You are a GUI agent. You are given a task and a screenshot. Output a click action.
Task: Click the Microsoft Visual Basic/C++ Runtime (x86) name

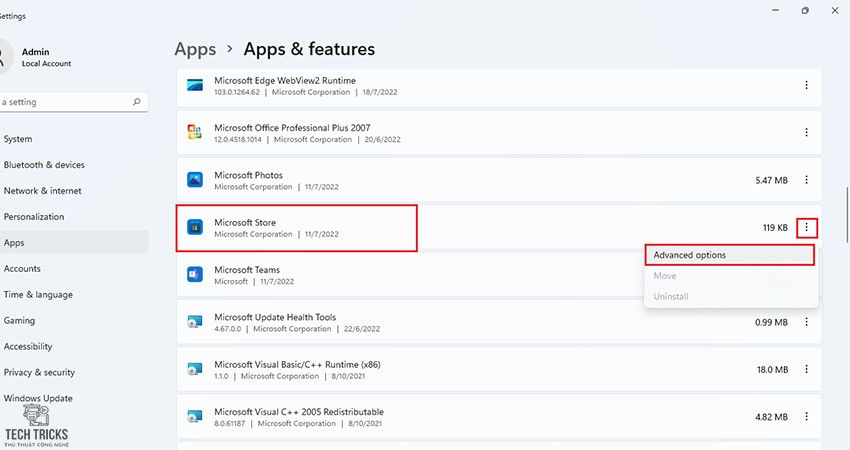(x=297, y=365)
